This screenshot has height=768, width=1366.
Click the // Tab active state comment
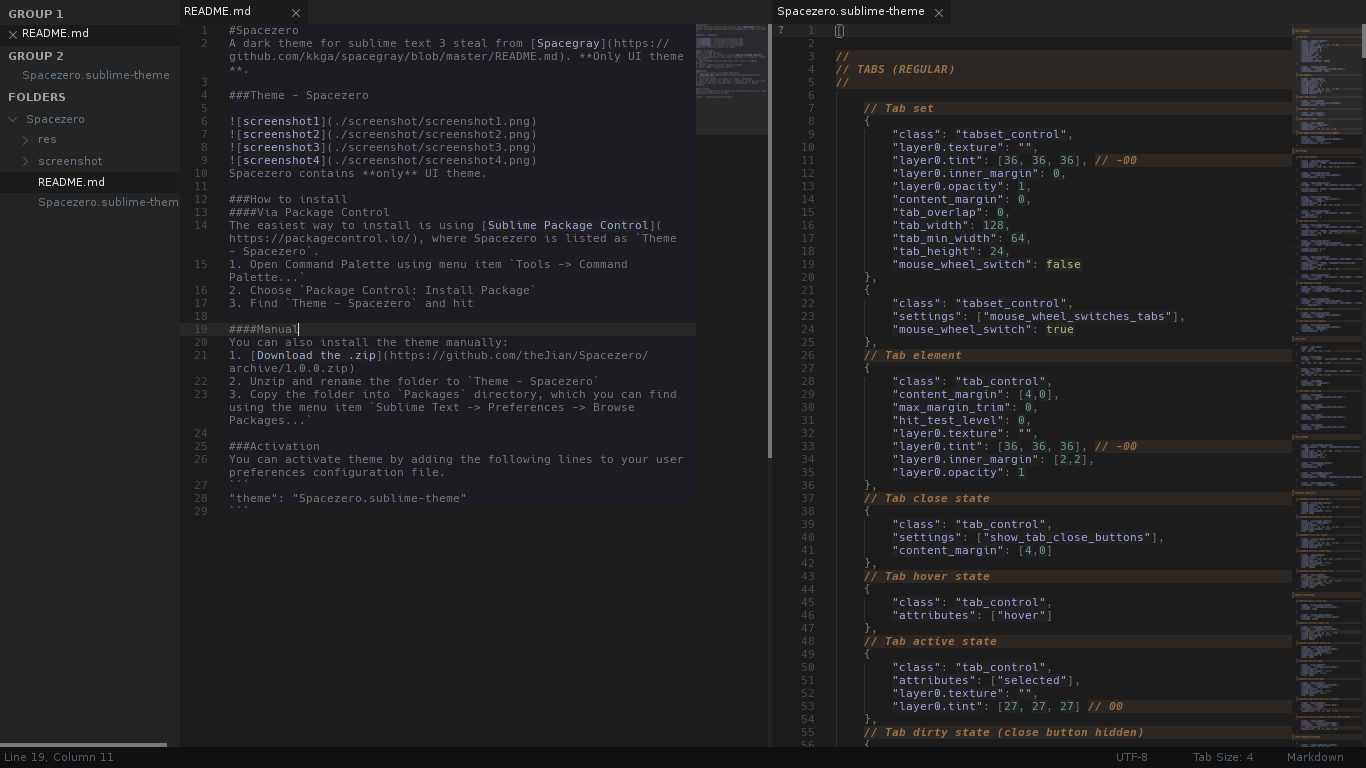[x=930, y=641]
